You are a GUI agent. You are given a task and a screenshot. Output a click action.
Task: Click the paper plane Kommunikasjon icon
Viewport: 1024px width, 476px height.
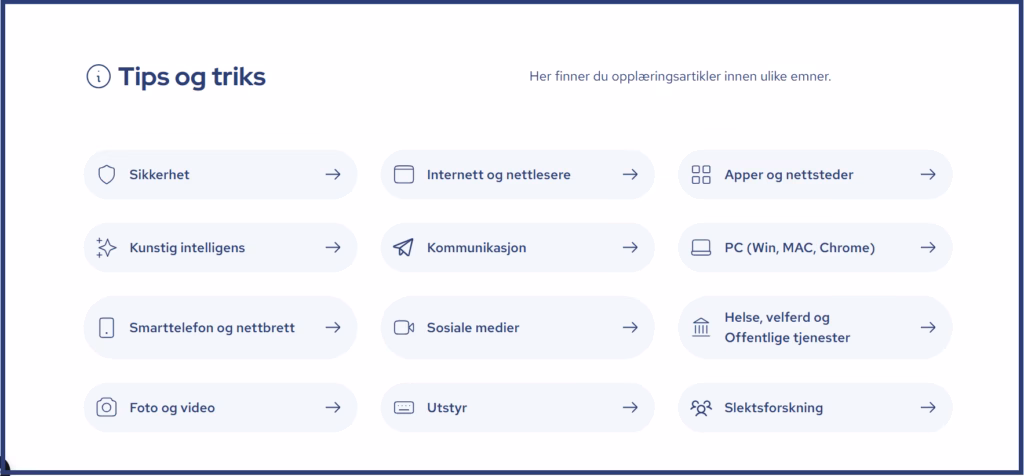pos(404,248)
